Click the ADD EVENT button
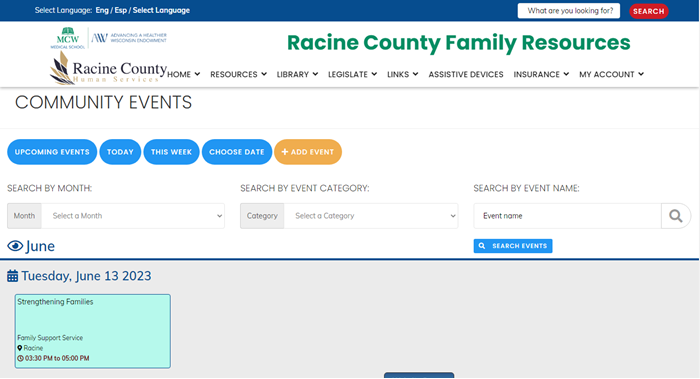The width and height of the screenshot is (700, 379). point(308,152)
